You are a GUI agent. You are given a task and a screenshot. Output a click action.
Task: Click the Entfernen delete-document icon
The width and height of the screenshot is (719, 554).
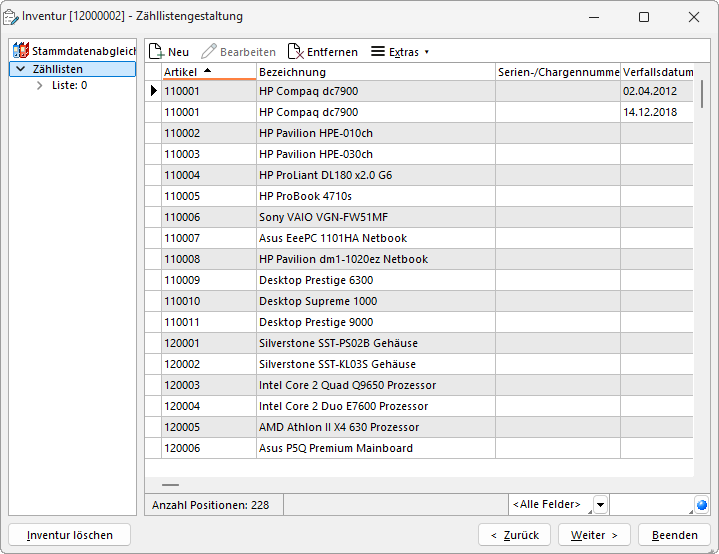pos(295,51)
